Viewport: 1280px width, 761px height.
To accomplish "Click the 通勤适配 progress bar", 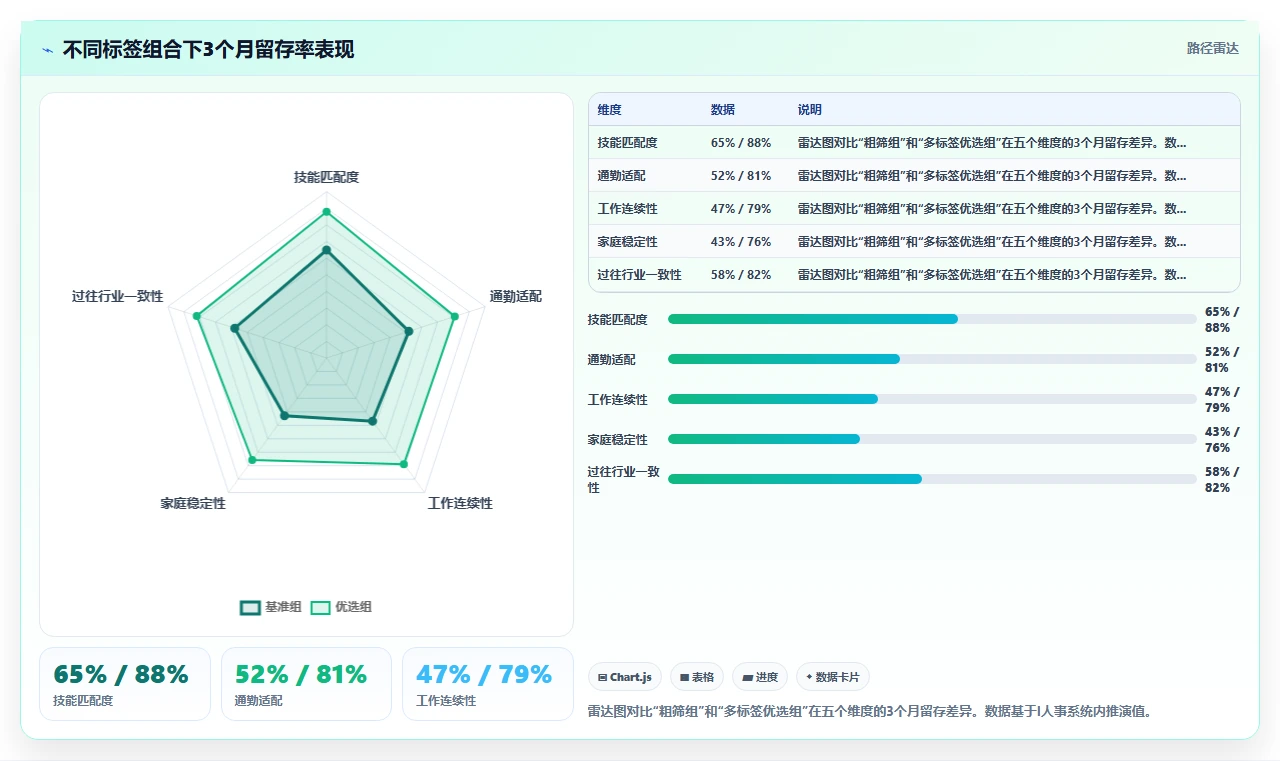I will click(932, 359).
